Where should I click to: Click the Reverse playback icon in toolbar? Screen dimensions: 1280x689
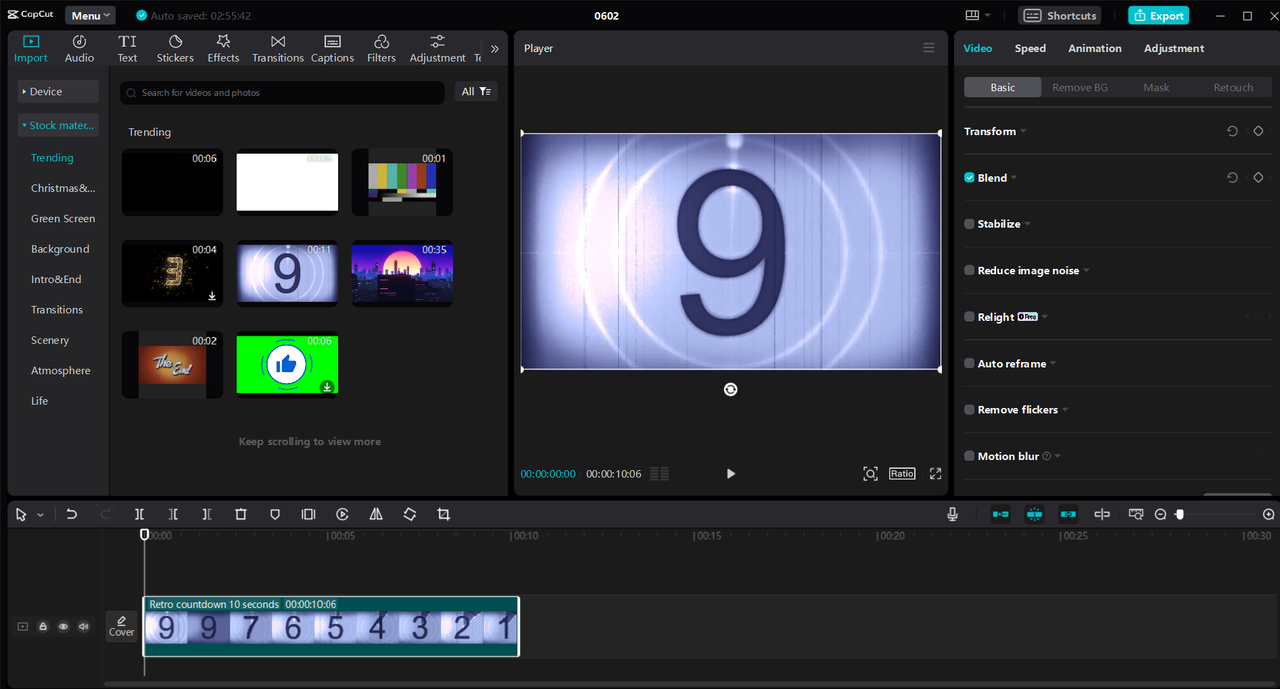[342, 514]
